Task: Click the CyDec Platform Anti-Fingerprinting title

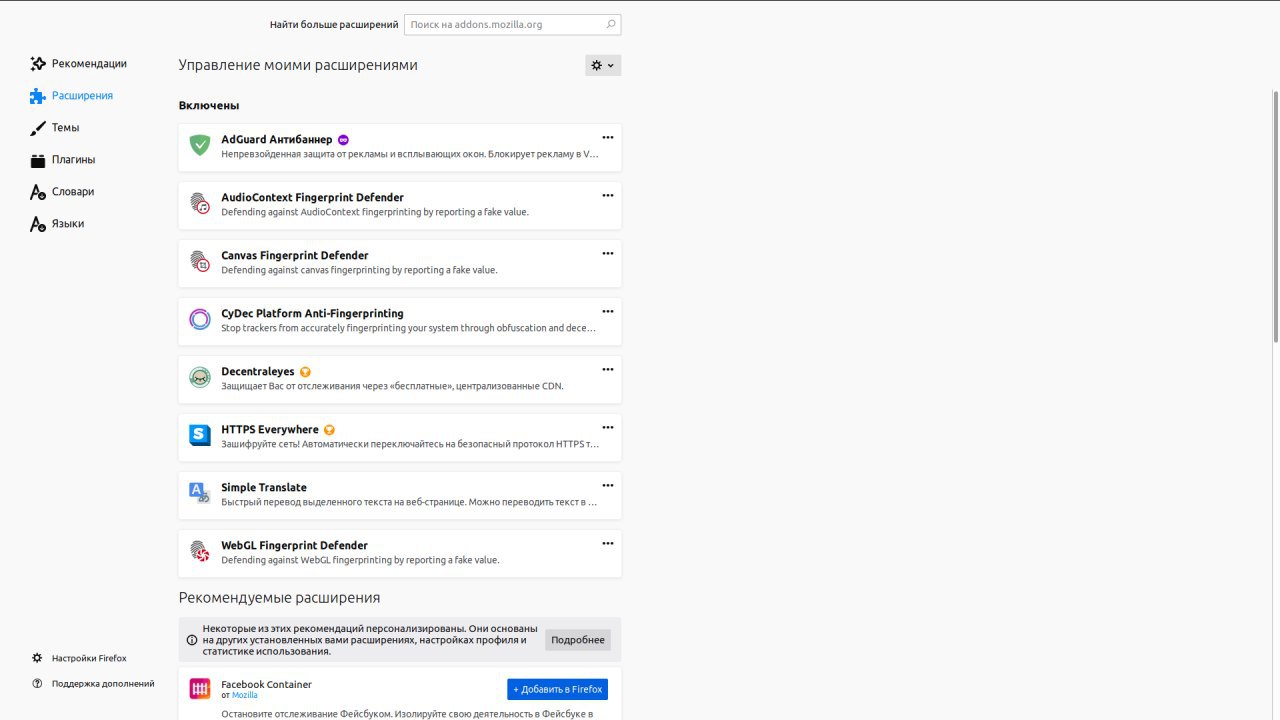Action: tap(312, 314)
